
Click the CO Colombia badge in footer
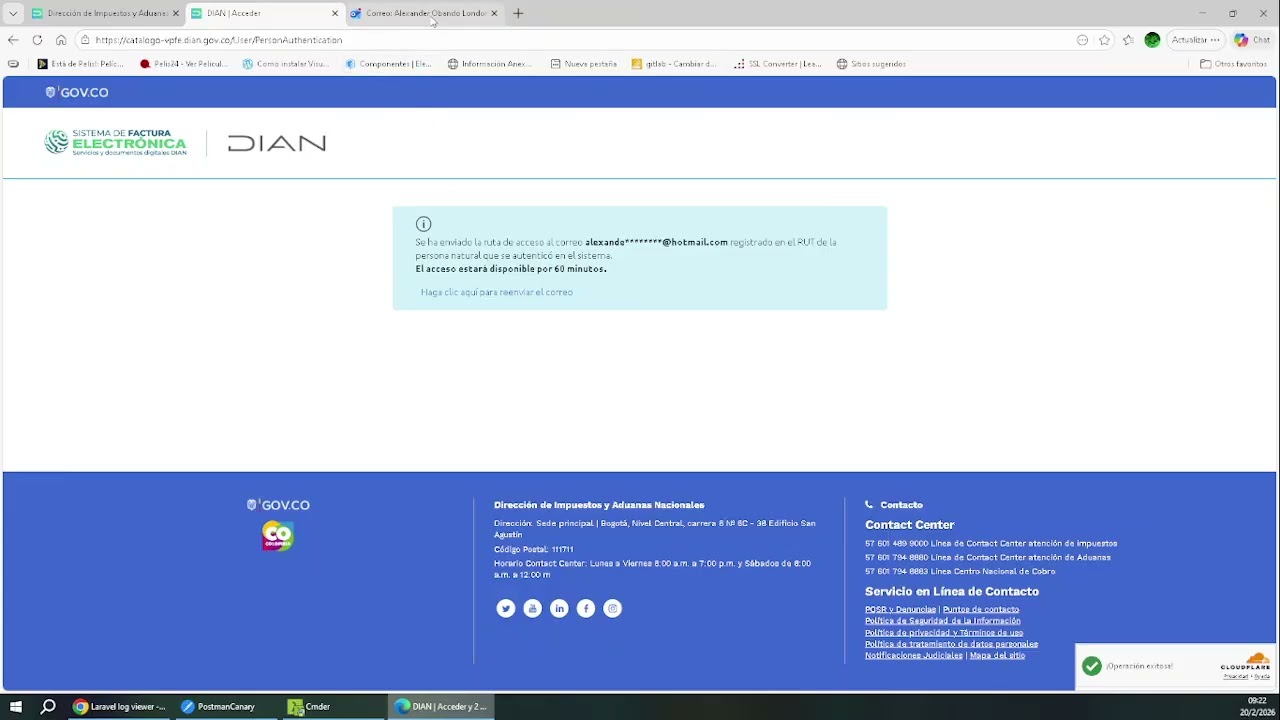point(278,536)
